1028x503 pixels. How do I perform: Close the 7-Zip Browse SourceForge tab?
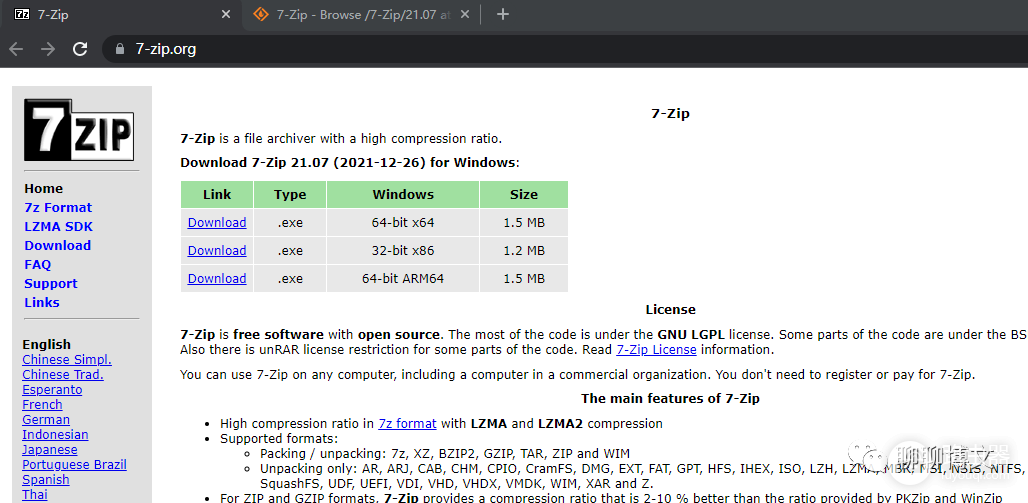tap(465, 14)
